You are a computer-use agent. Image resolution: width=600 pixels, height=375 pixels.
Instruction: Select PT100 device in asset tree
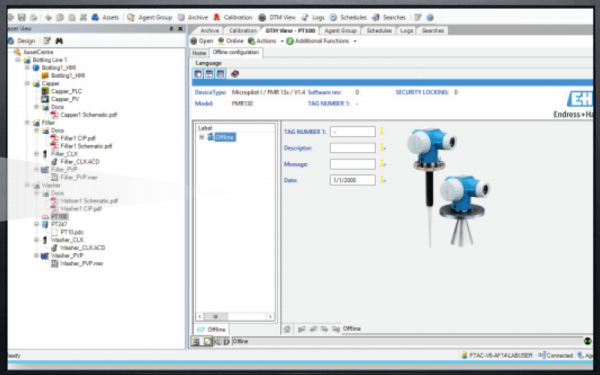59,217
